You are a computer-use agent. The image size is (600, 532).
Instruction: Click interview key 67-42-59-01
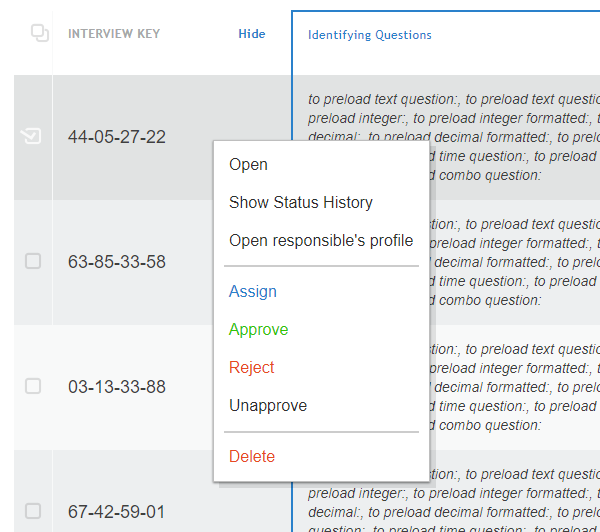coord(117,512)
